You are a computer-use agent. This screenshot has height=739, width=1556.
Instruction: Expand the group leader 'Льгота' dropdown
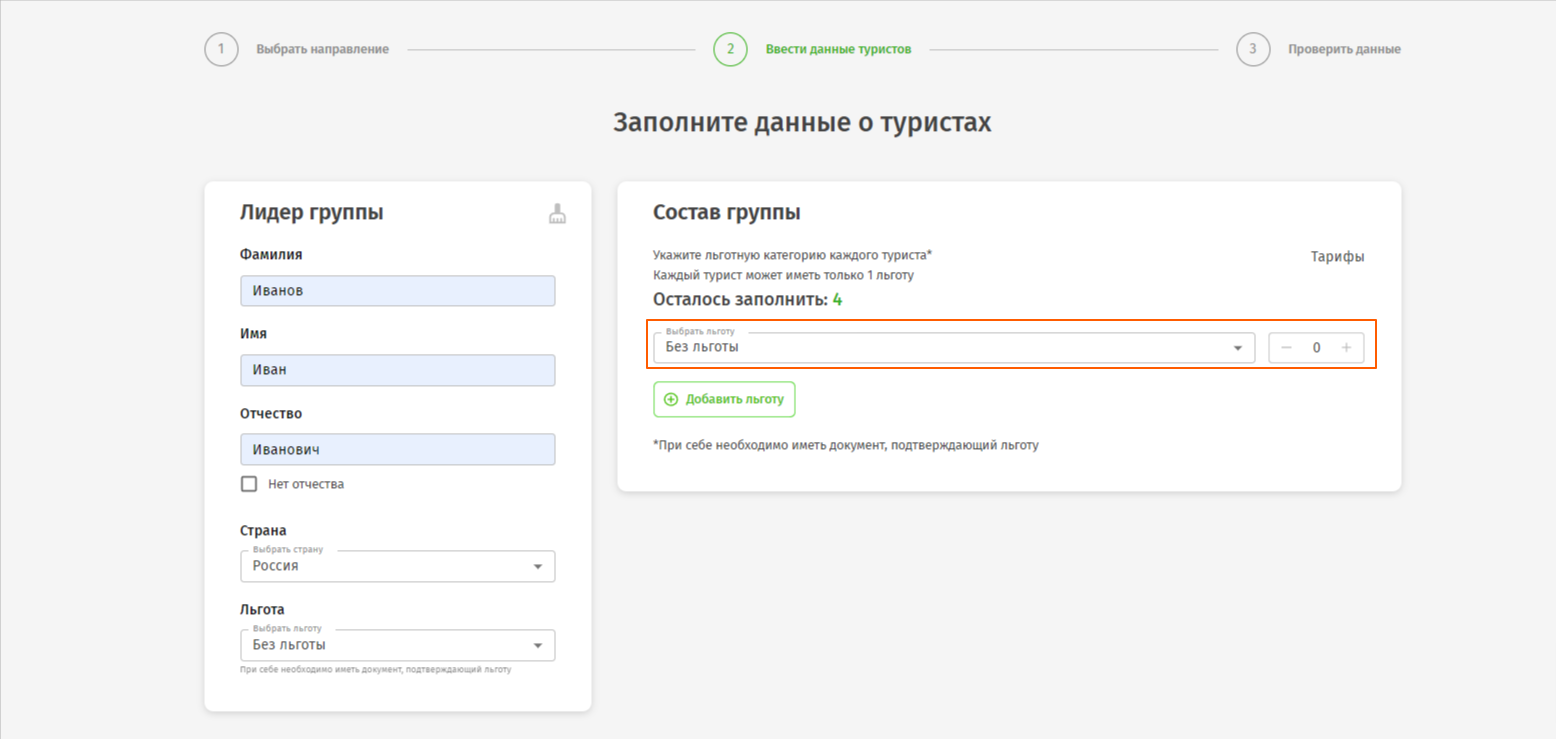pyautogui.click(x=397, y=645)
